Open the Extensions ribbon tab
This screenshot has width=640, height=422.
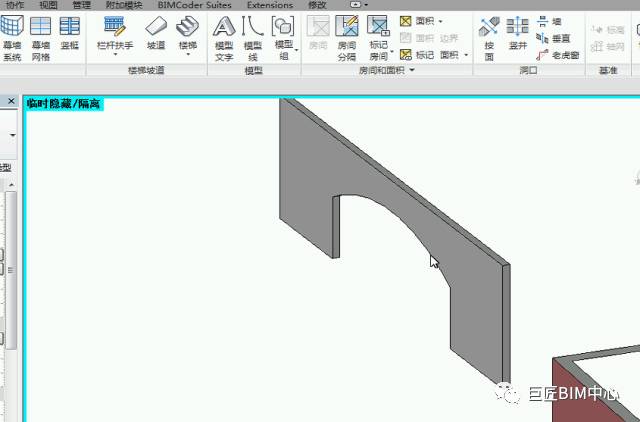coord(270,5)
